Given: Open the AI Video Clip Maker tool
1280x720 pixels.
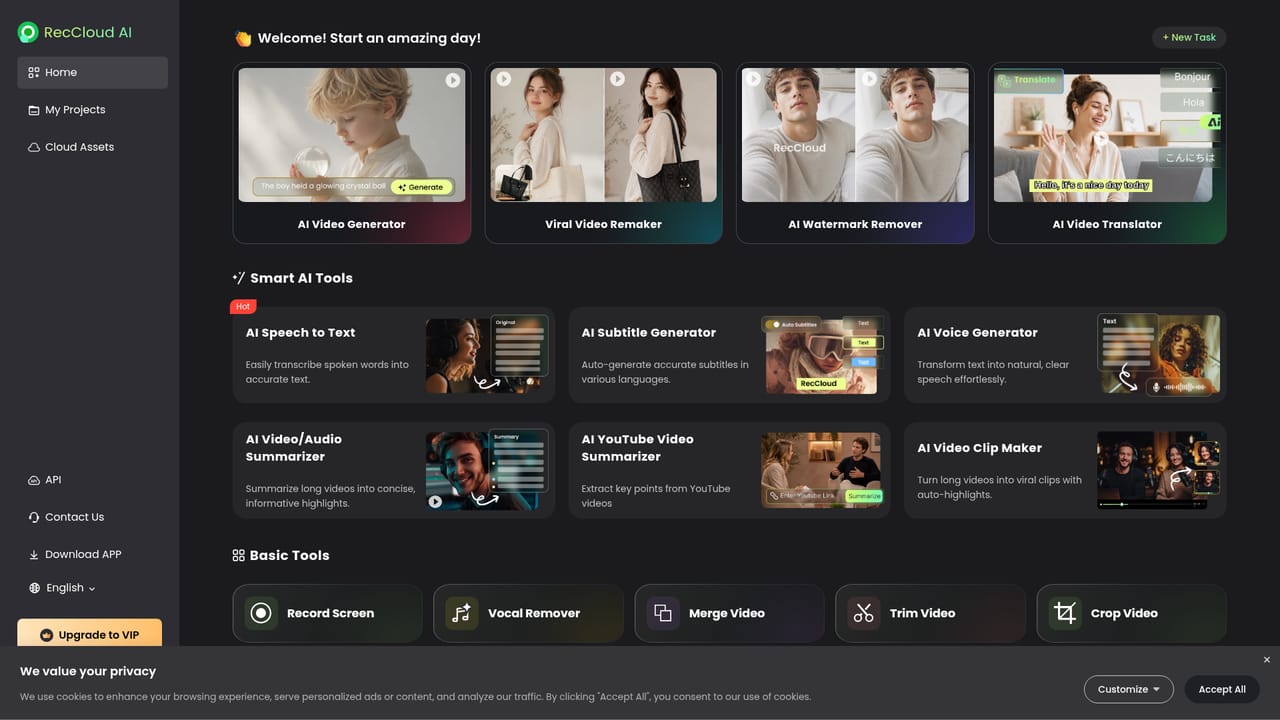Looking at the screenshot, I should coord(1065,470).
